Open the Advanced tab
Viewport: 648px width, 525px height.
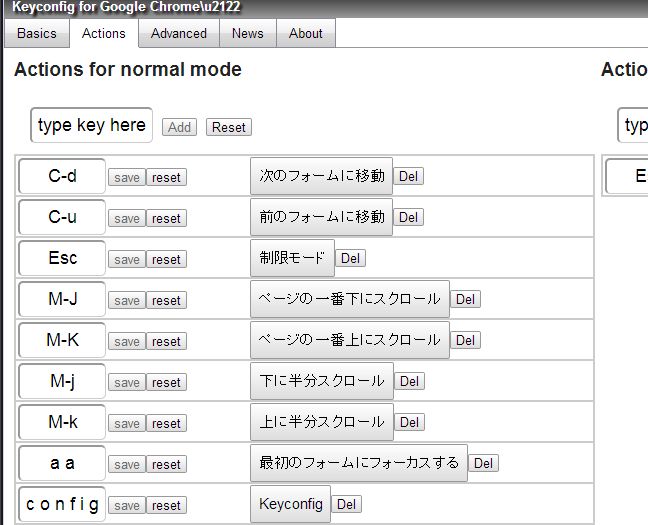pos(179,33)
